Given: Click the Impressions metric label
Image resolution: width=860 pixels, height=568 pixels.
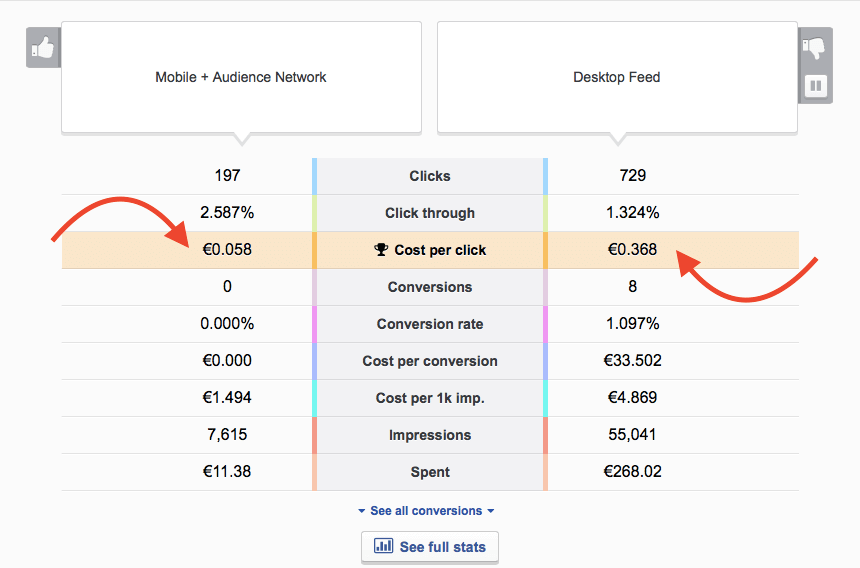Looking at the screenshot, I should click(x=430, y=435).
